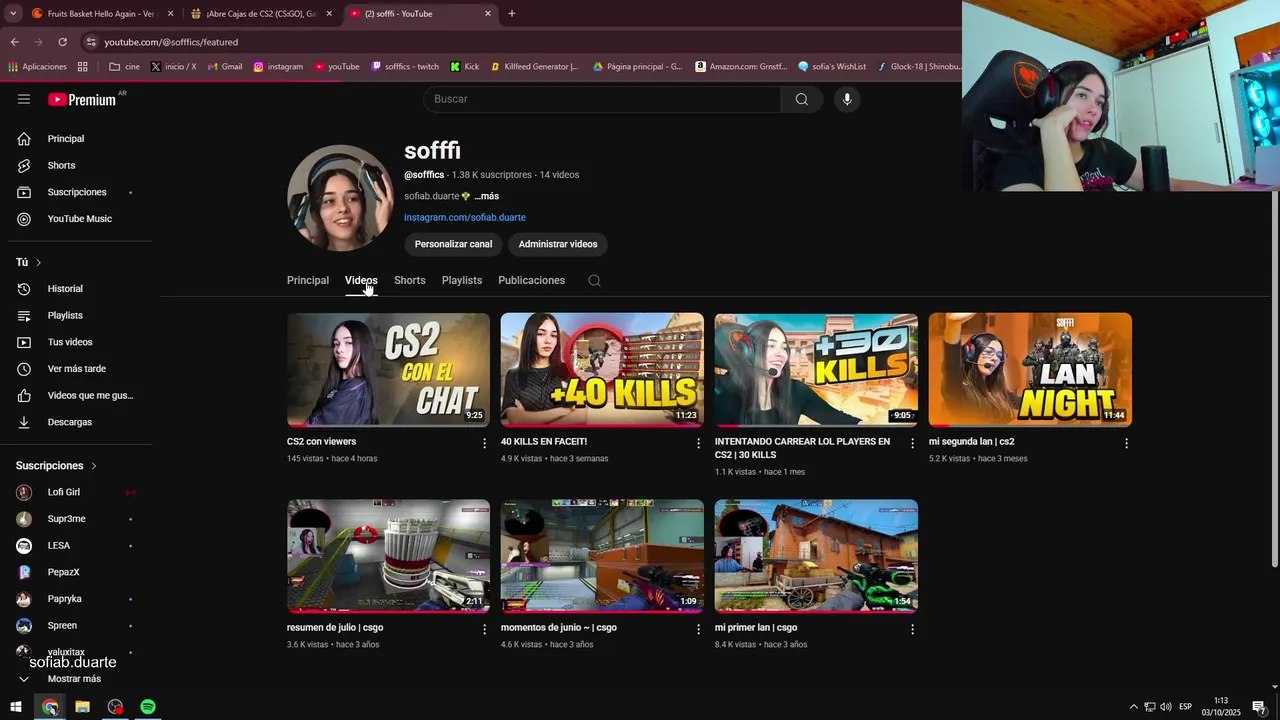Open the Kick bookmark
The width and height of the screenshot is (1280, 720).
click(x=465, y=67)
